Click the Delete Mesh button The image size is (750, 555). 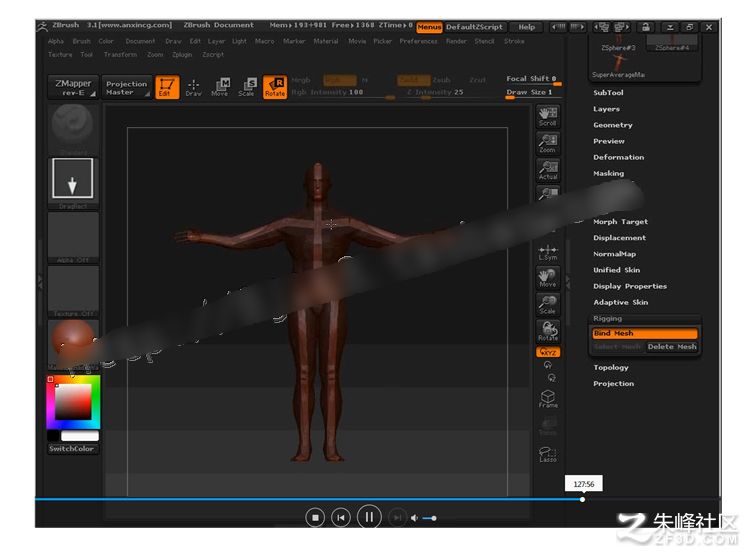(x=672, y=347)
